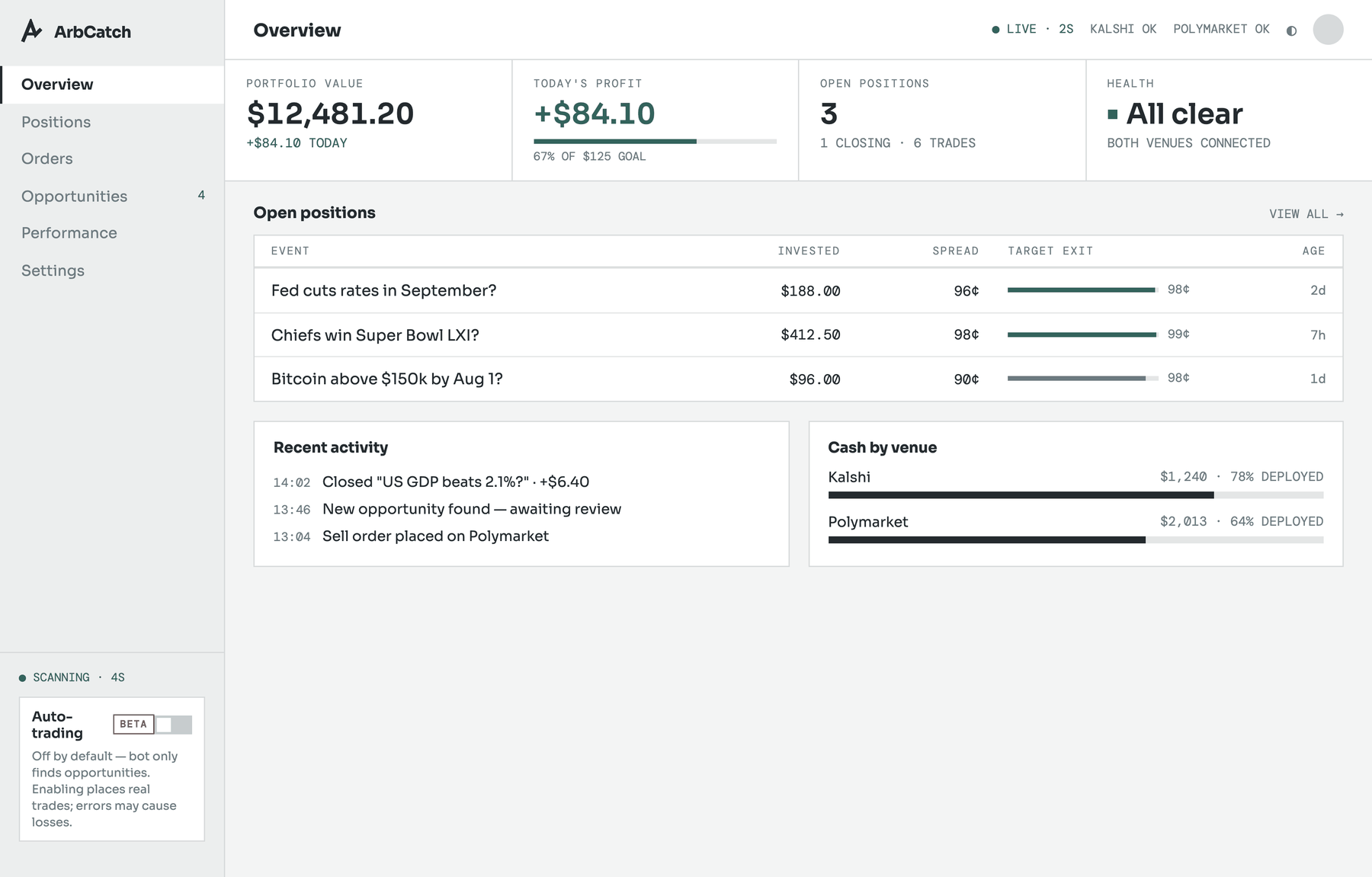This screenshot has height=877, width=1372.
Task: Click the Polymarket venue label in Cash by venue
Action: (868, 522)
